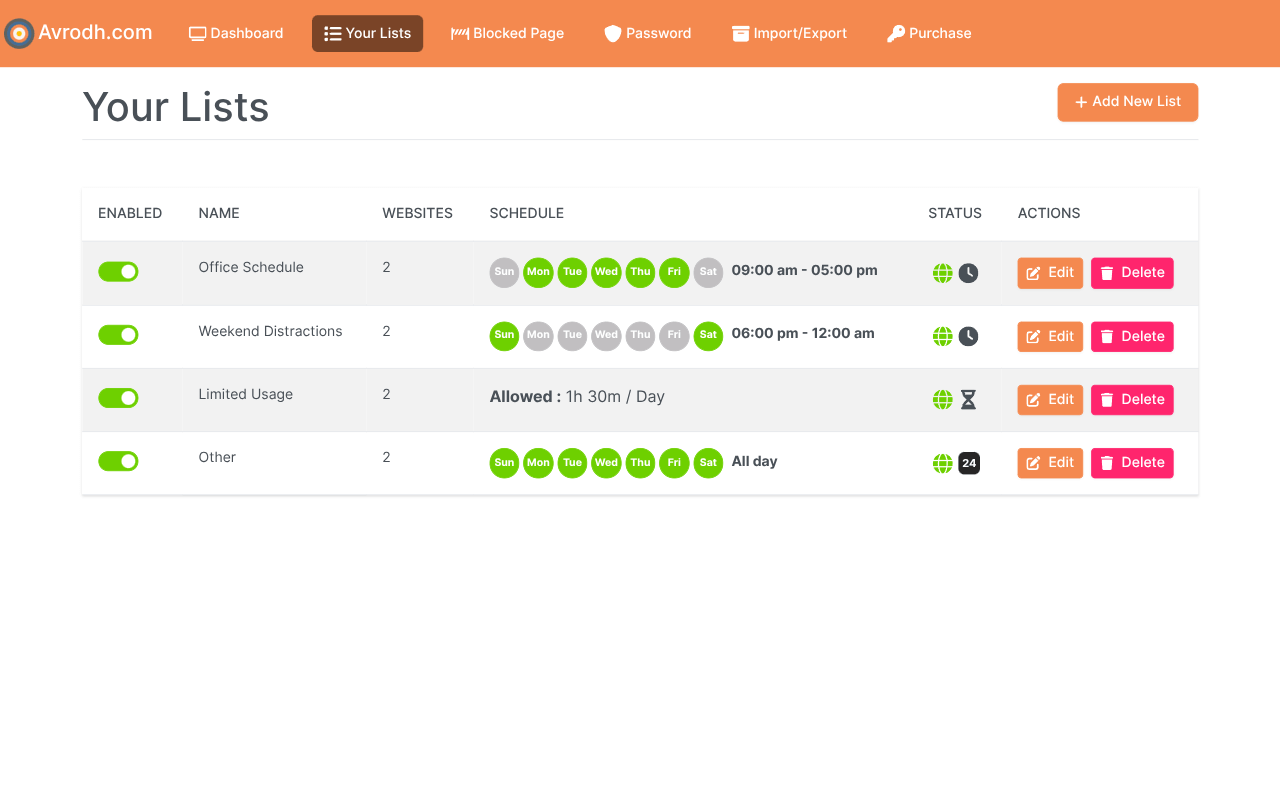
Task: Click the clock status icon for Office Schedule
Action: click(968, 273)
